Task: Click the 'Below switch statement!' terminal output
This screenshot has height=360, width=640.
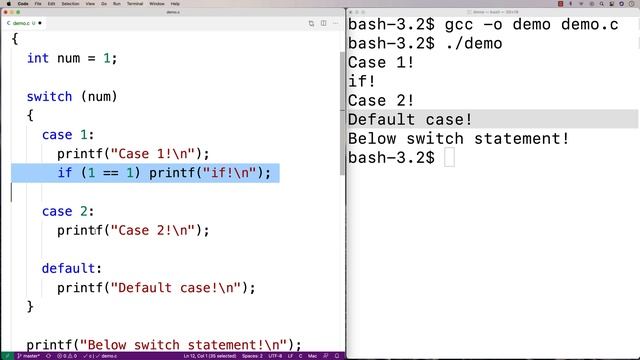Action: coord(458,139)
